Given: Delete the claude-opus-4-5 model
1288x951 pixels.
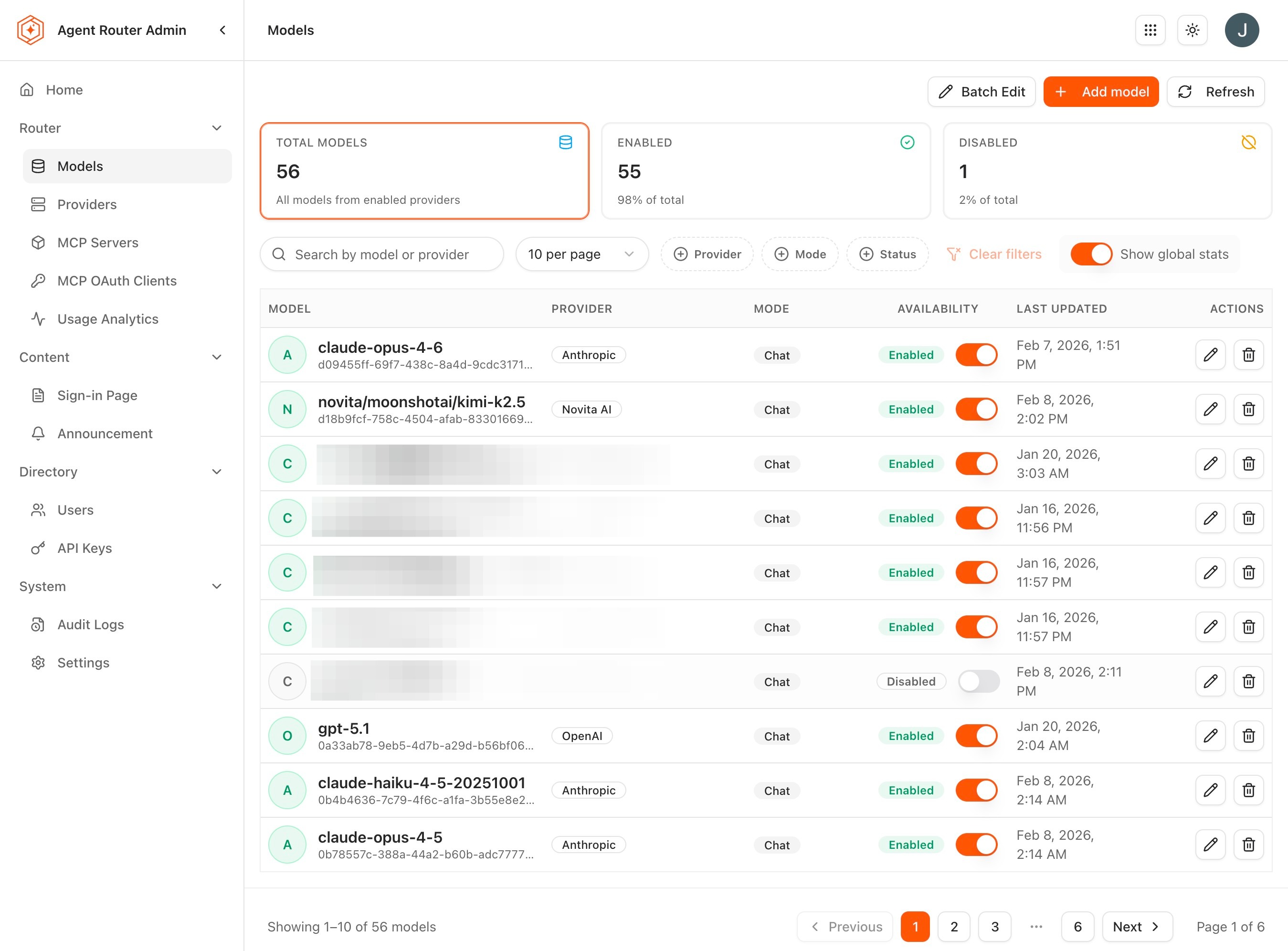Looking at the screenshot, I should (x=1248, y=845).
